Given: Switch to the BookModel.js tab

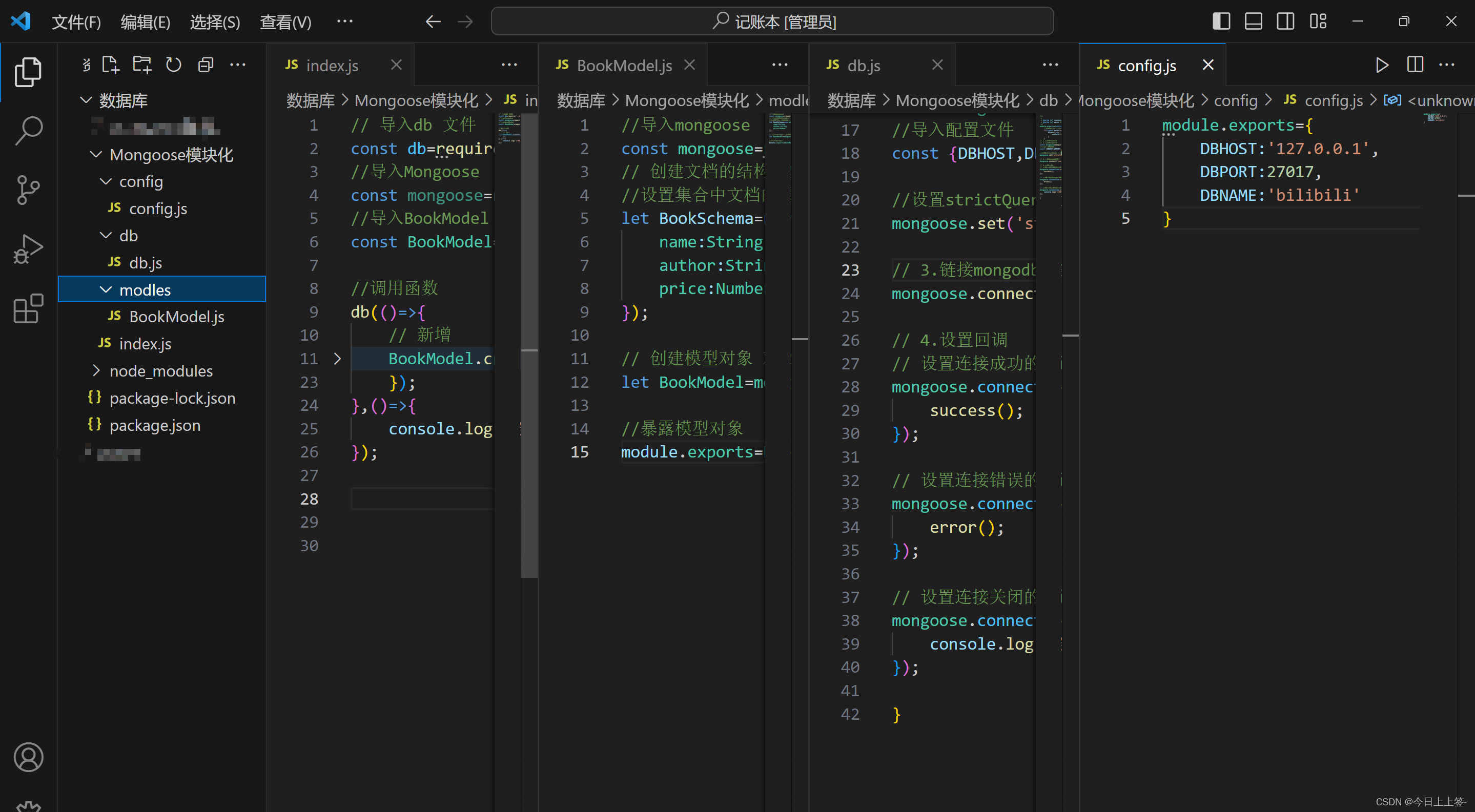Looking at the screenshot, I should [624, 66].
